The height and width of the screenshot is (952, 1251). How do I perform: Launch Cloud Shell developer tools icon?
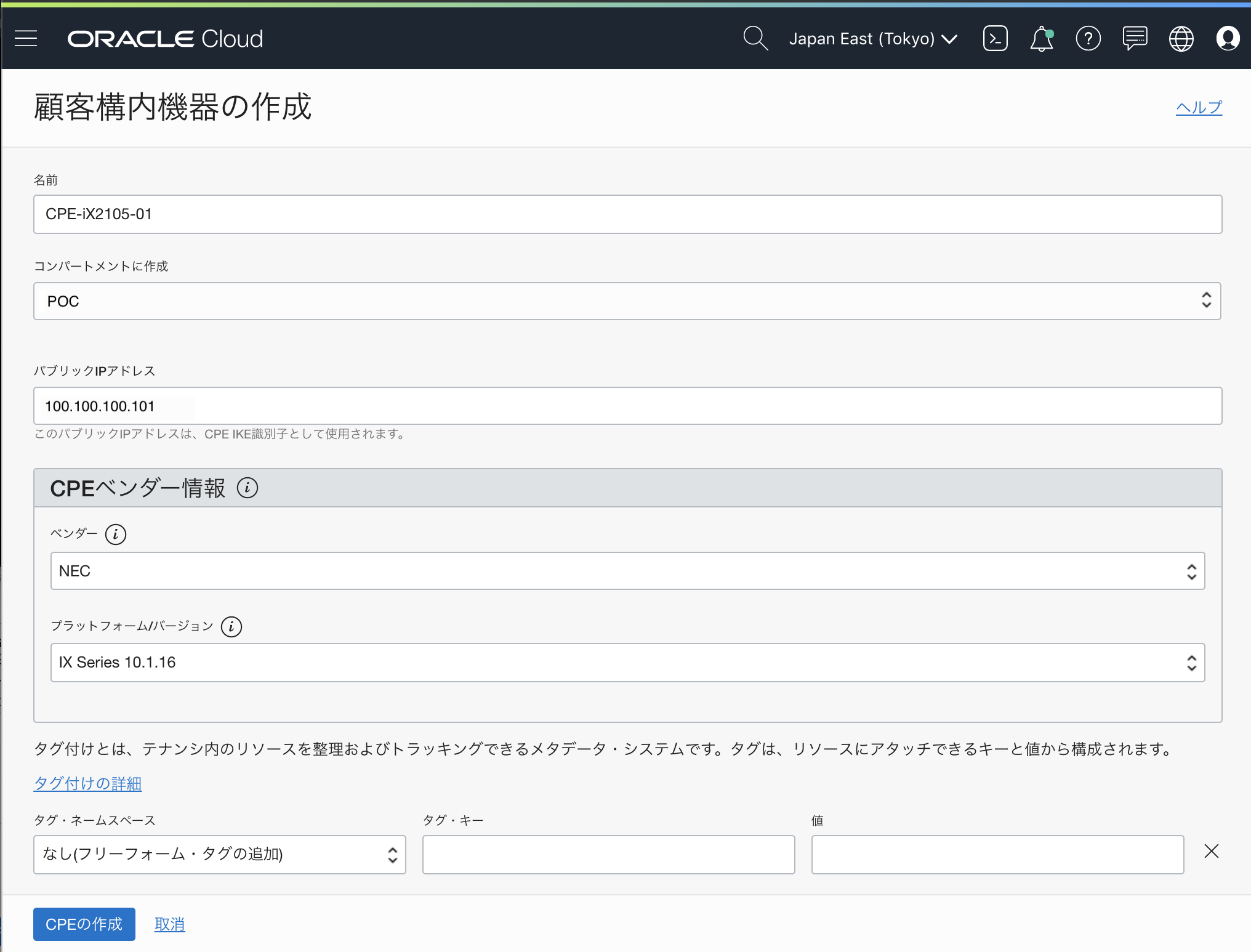pos(995,38)
